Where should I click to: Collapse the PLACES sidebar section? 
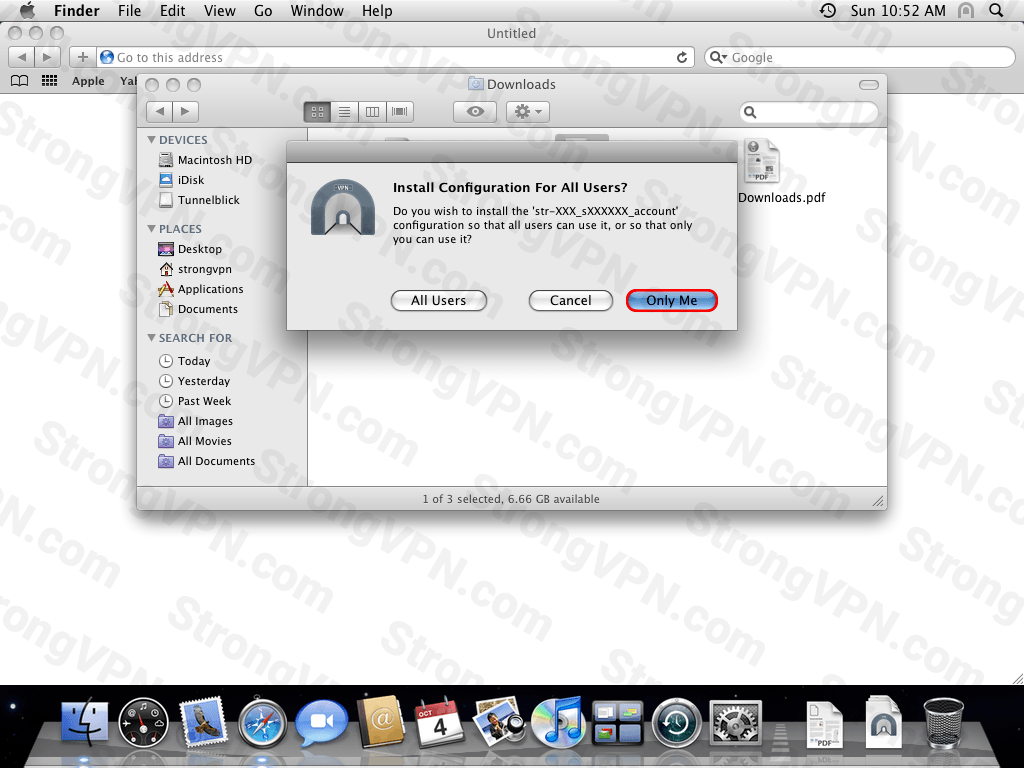click(x=152, y=229)
